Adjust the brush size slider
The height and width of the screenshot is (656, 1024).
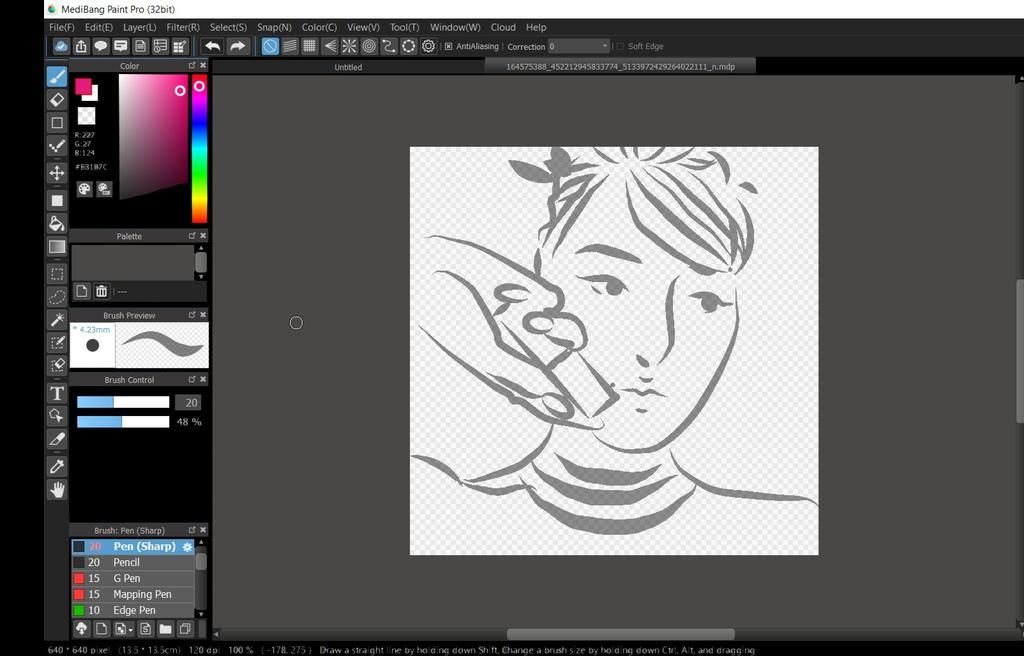(x=123, y=402)
